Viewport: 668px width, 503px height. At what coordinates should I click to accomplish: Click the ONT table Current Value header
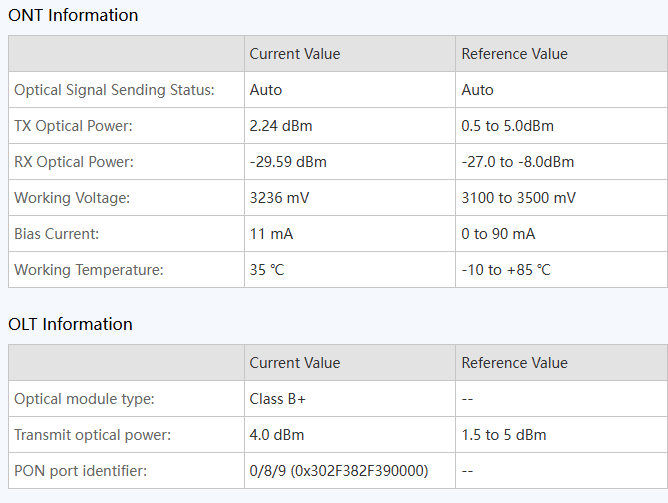(x=295, y=54)
